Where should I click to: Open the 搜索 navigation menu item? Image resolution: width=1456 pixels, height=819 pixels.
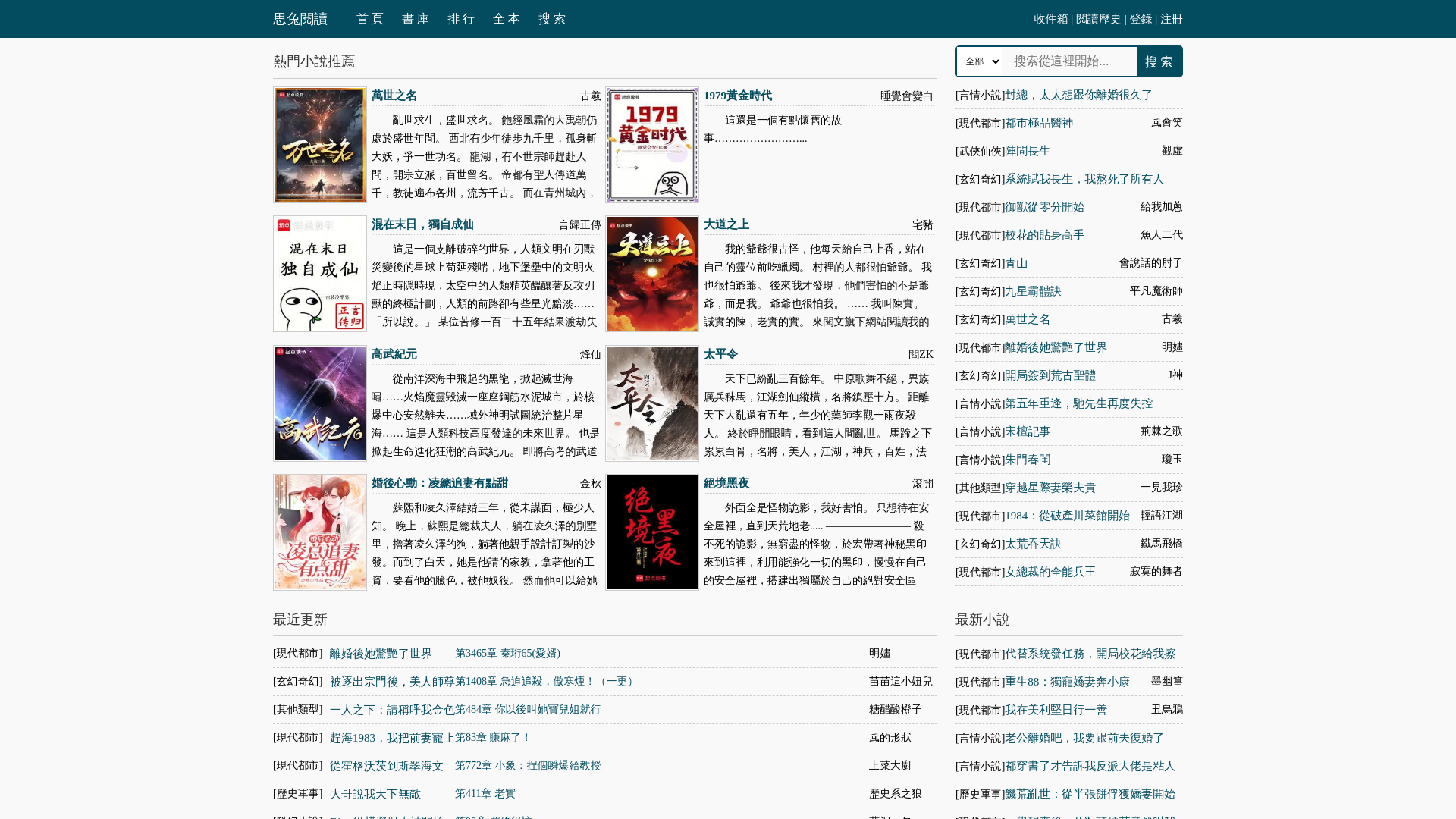(x=552, y=19)
